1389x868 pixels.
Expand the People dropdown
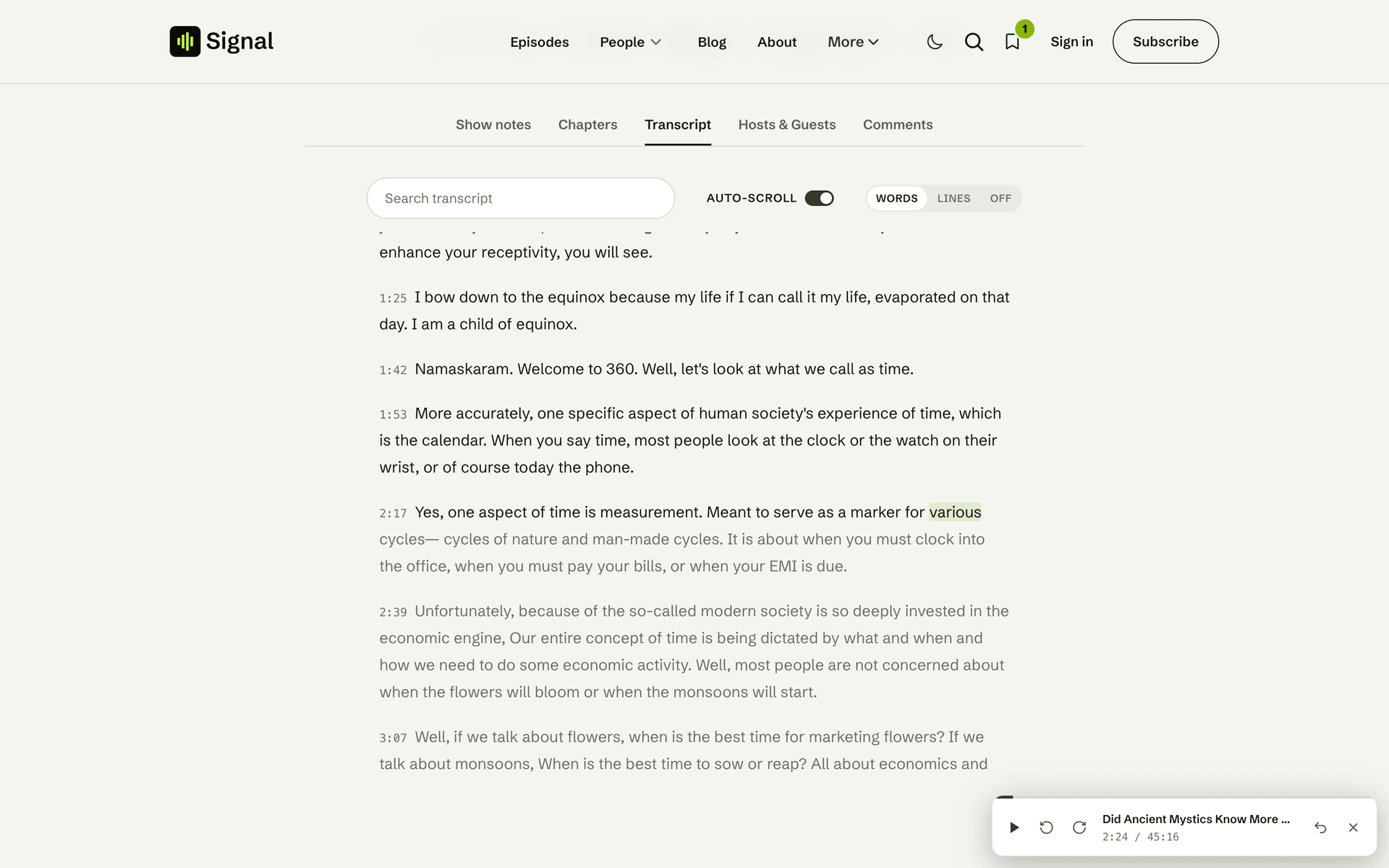pos(630,42)
